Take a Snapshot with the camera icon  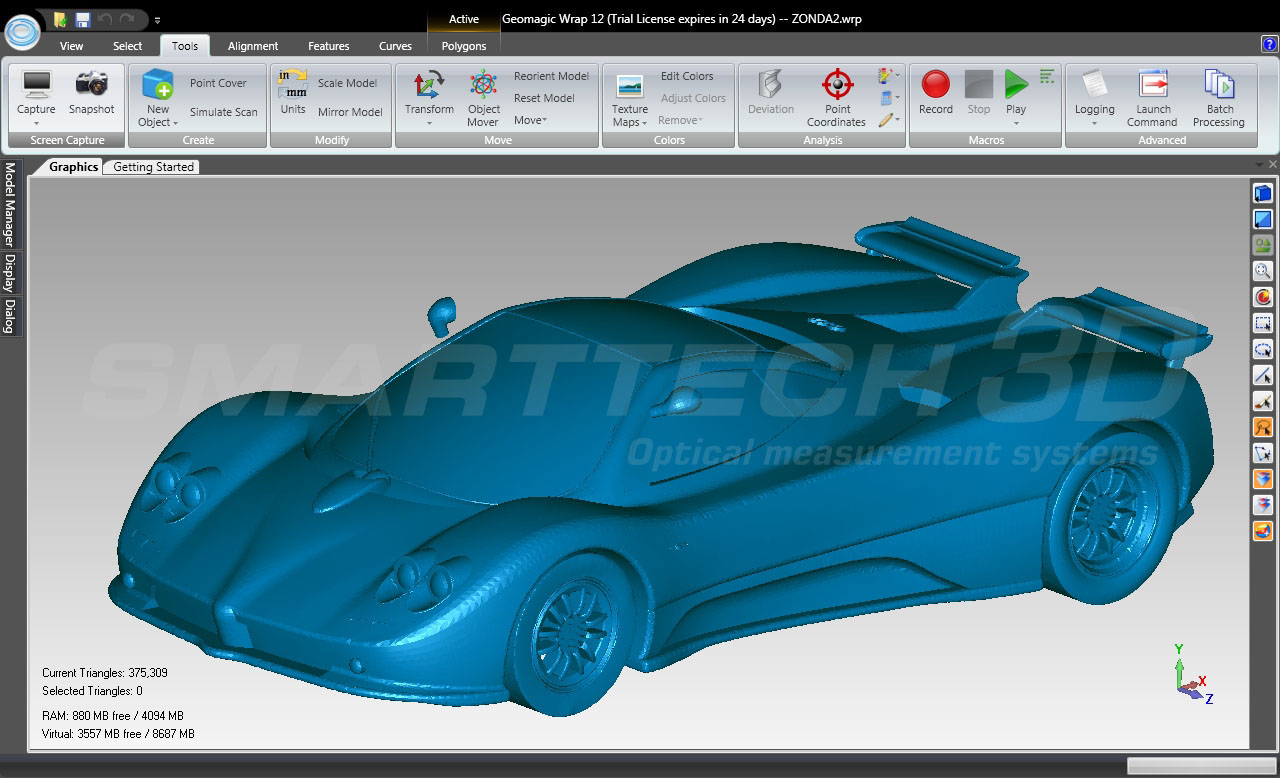(92, 94)
